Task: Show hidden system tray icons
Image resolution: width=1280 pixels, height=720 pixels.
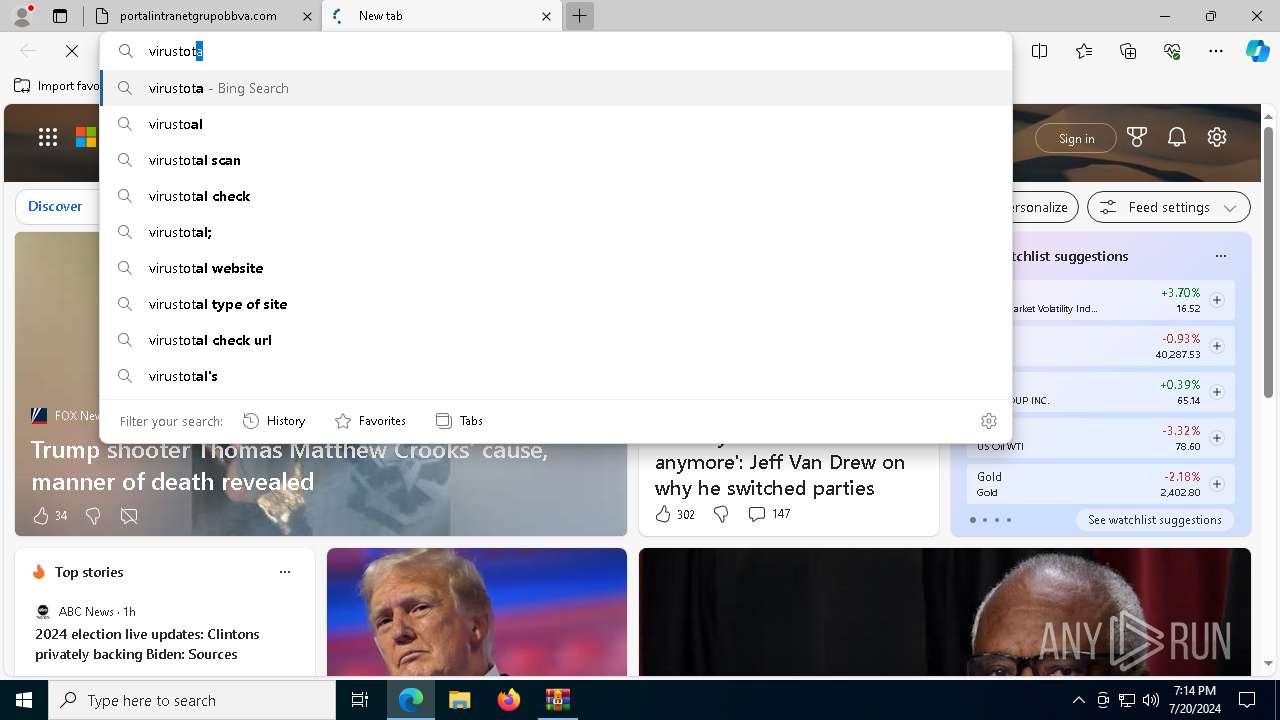Action: coord(1078,700)
